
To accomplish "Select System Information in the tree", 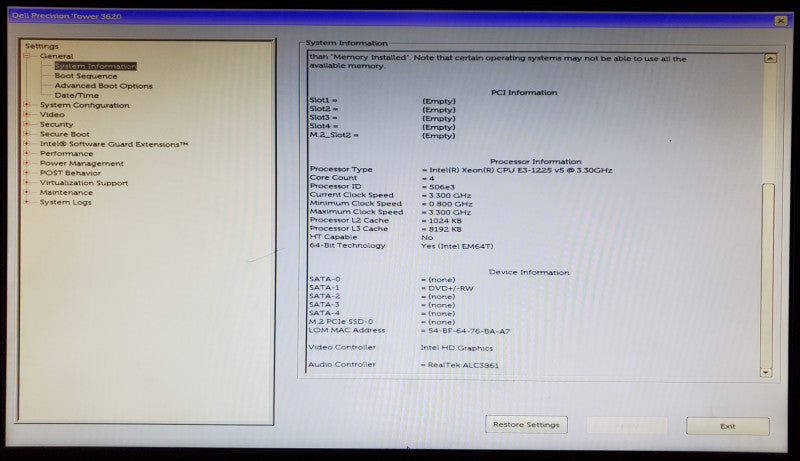I will [95, 66].
